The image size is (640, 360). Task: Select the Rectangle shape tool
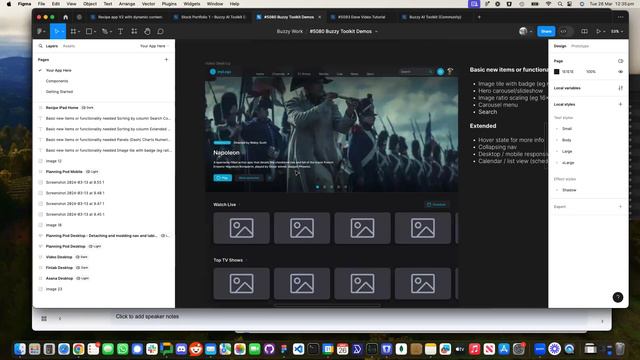89,31
